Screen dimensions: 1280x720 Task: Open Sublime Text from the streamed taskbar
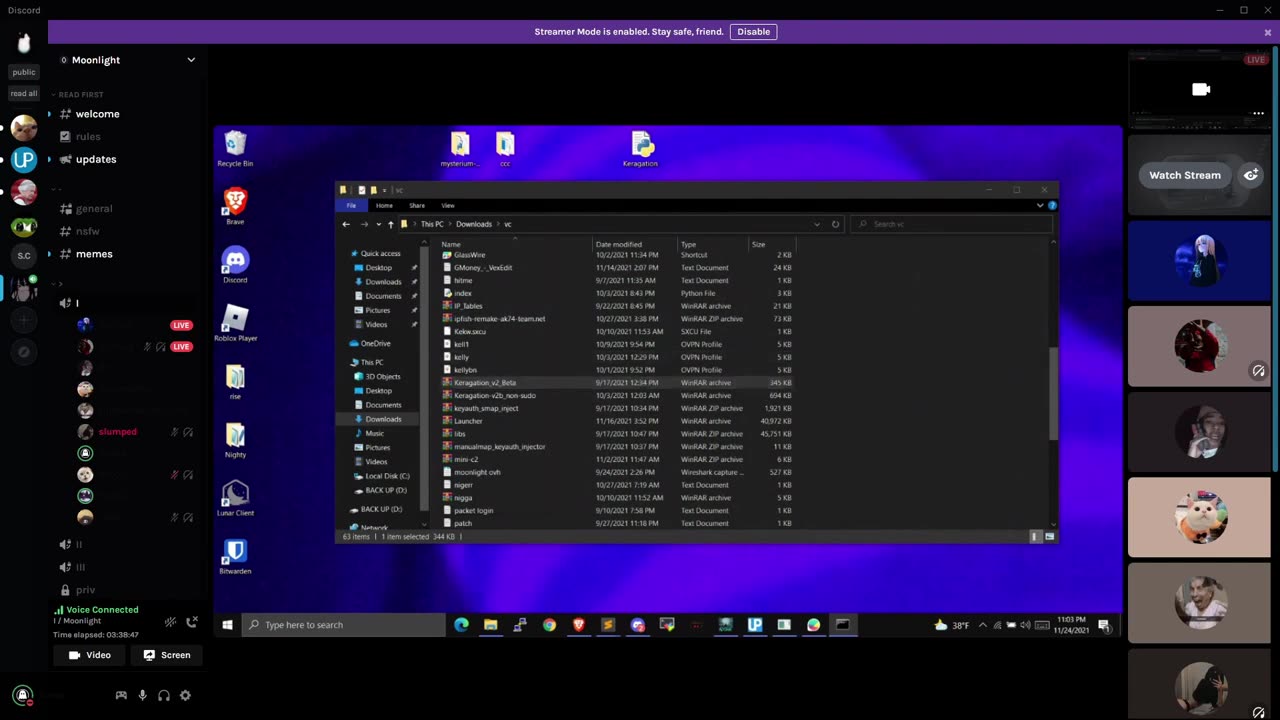coord(608,625)
